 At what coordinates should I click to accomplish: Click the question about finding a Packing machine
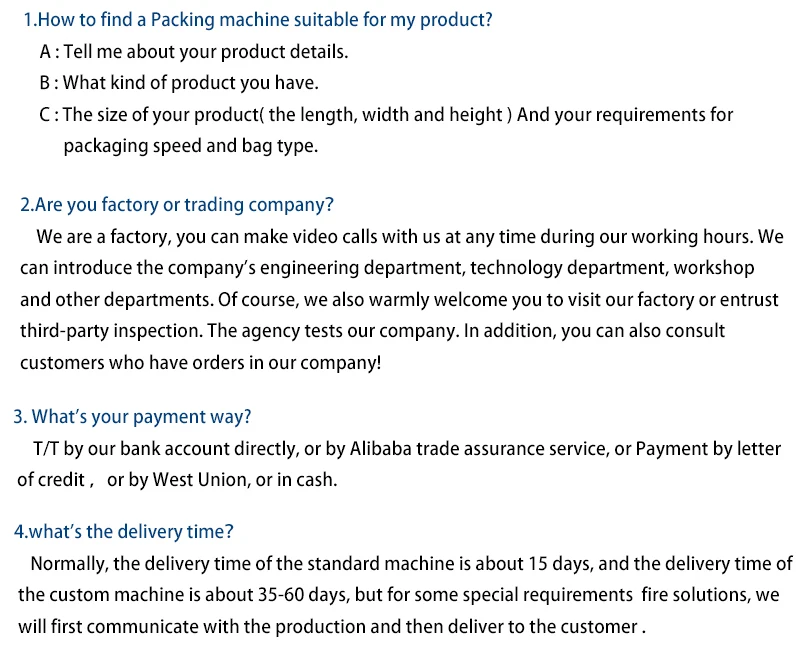pyautogui.click(x=258, y=20)
